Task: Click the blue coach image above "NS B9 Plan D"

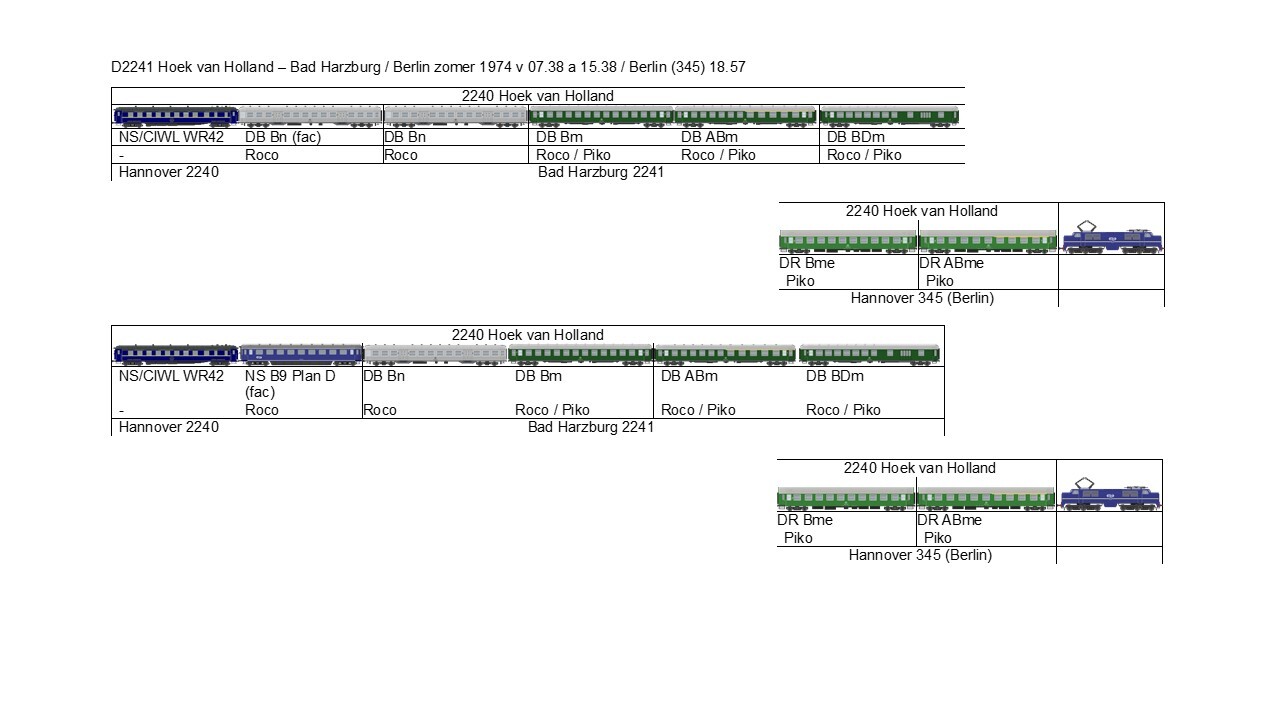Action: tap(301, 354)
